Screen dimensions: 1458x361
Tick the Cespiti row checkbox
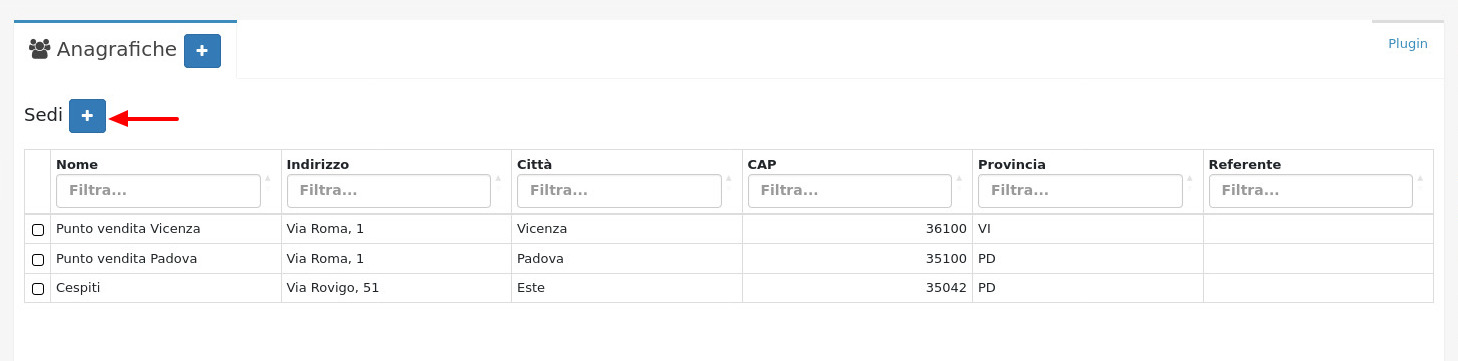click(x=38, y=288)
